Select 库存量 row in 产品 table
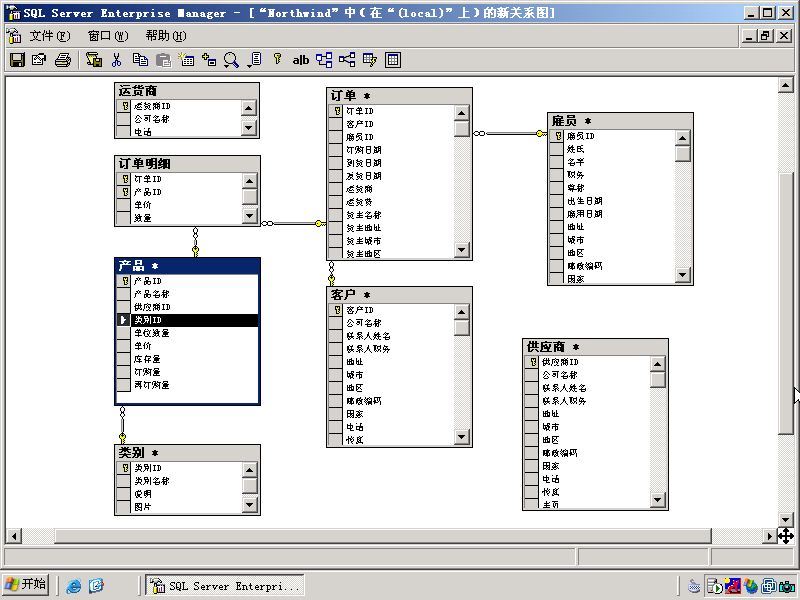The image size is (800, 600). click(x=187, y=359)
